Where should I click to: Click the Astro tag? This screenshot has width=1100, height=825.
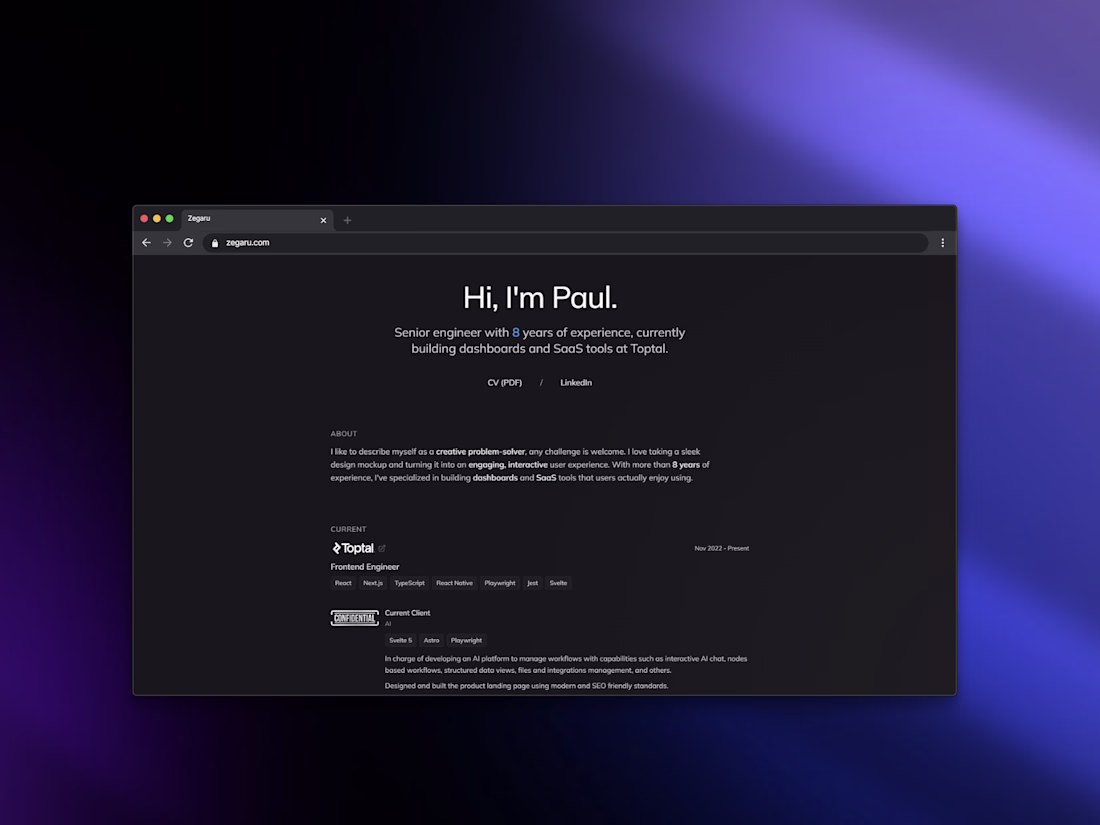431,640
